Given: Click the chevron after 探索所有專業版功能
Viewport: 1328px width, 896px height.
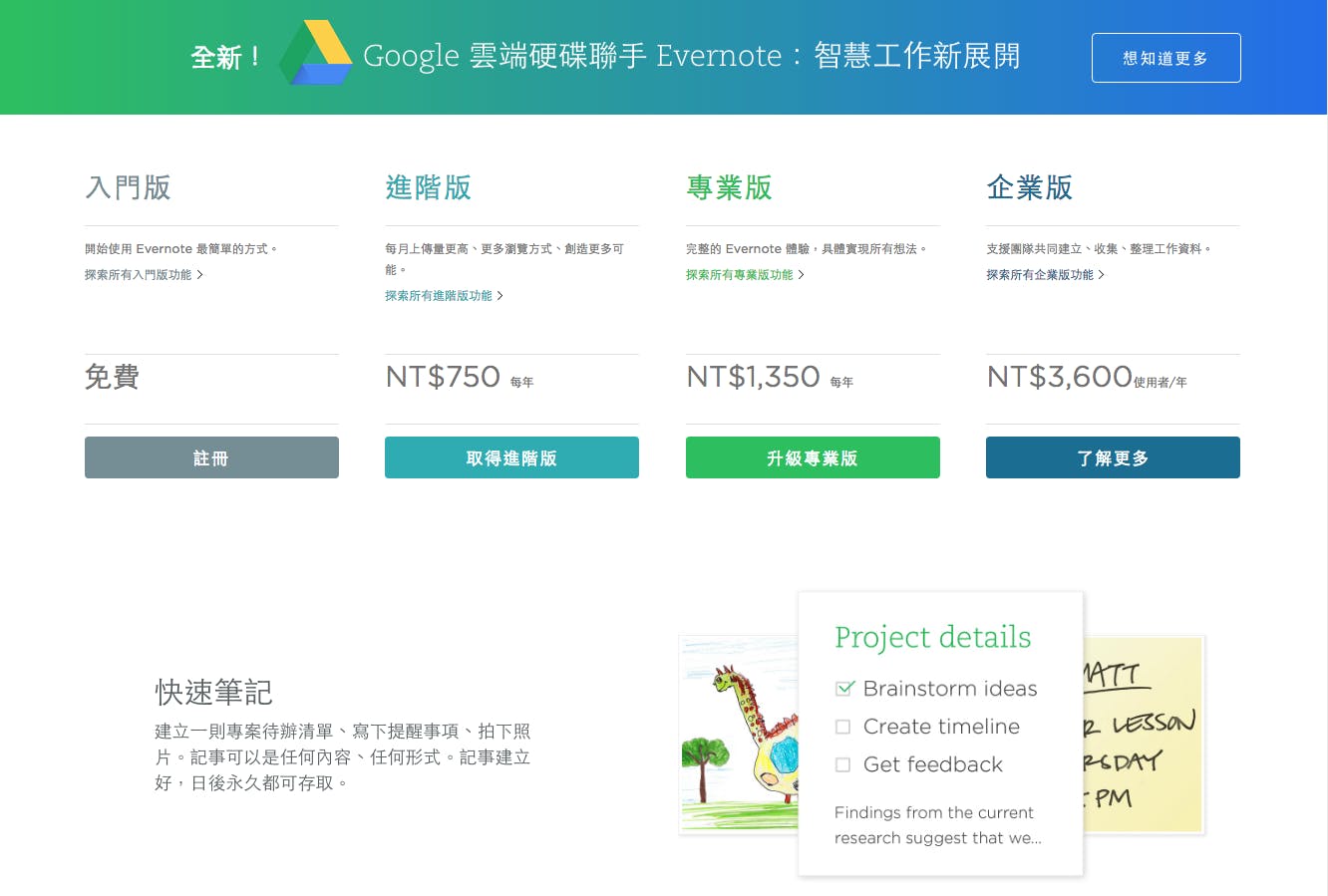Looking at the screenshot, I should 802,275.
